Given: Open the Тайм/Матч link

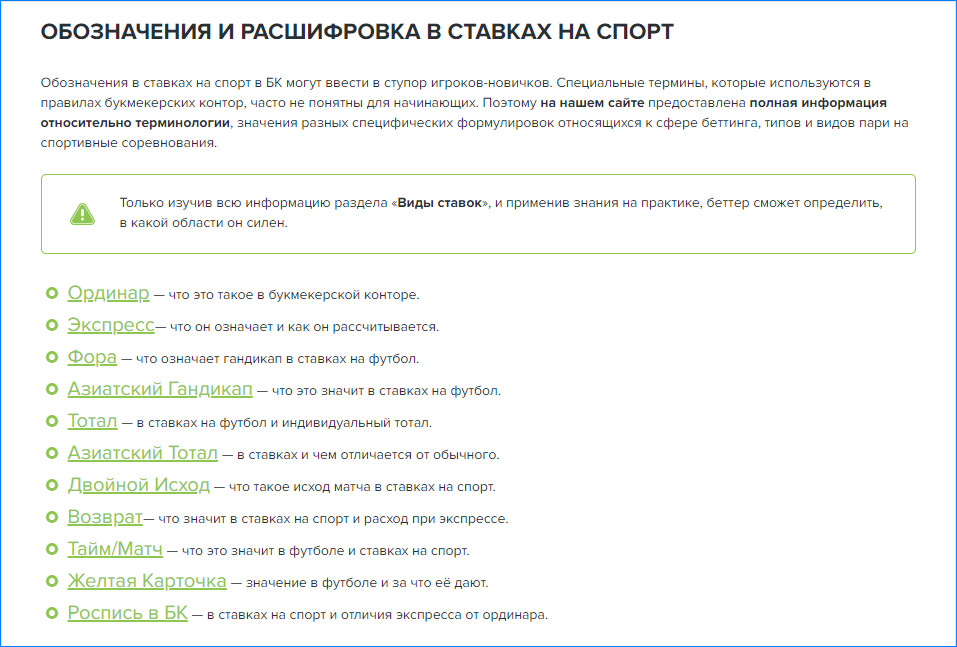Looking at the screenshot, I should (115, 549).
